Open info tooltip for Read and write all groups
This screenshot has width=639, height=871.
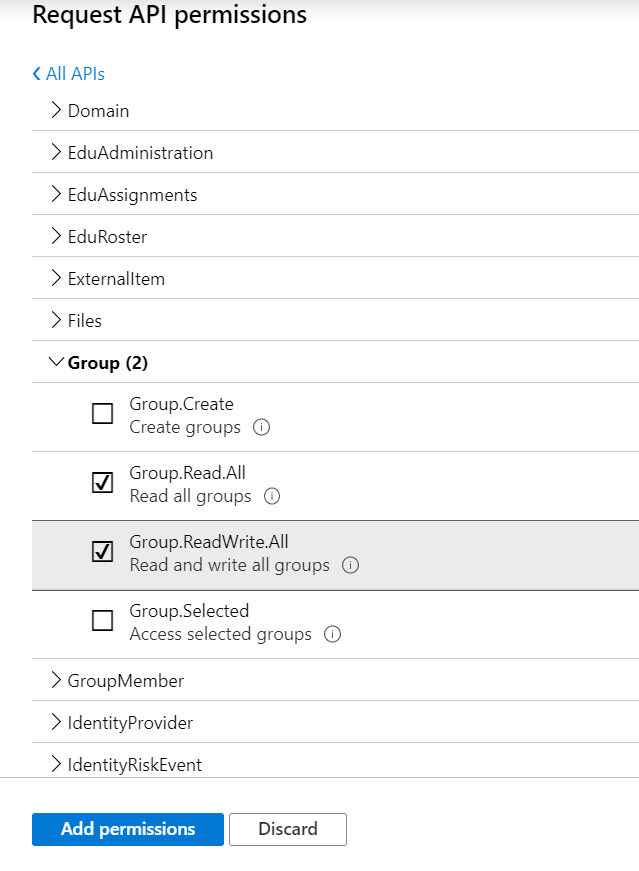click(350, 565)
